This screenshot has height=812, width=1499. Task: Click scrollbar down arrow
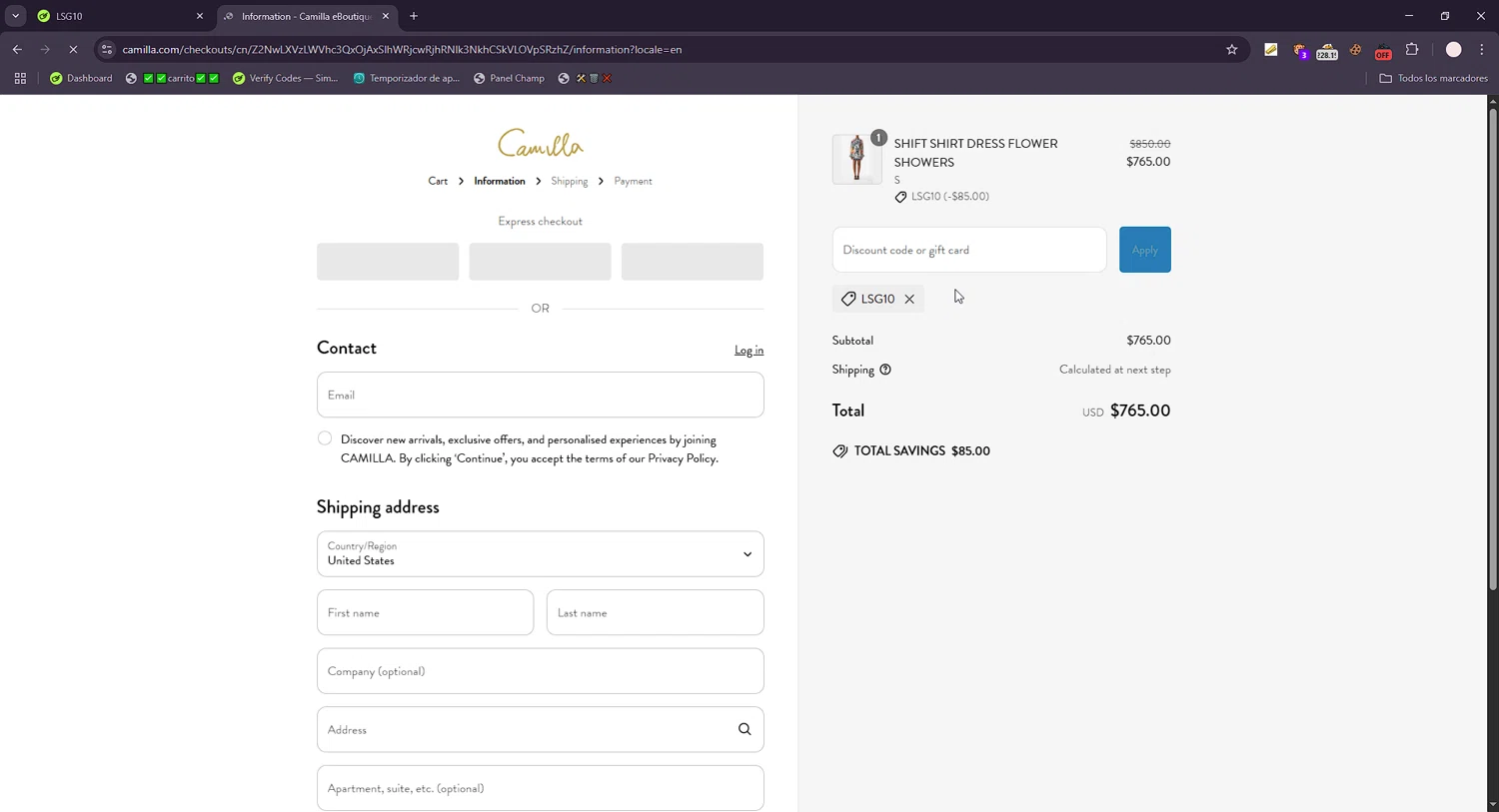(x=1493, y=804)
